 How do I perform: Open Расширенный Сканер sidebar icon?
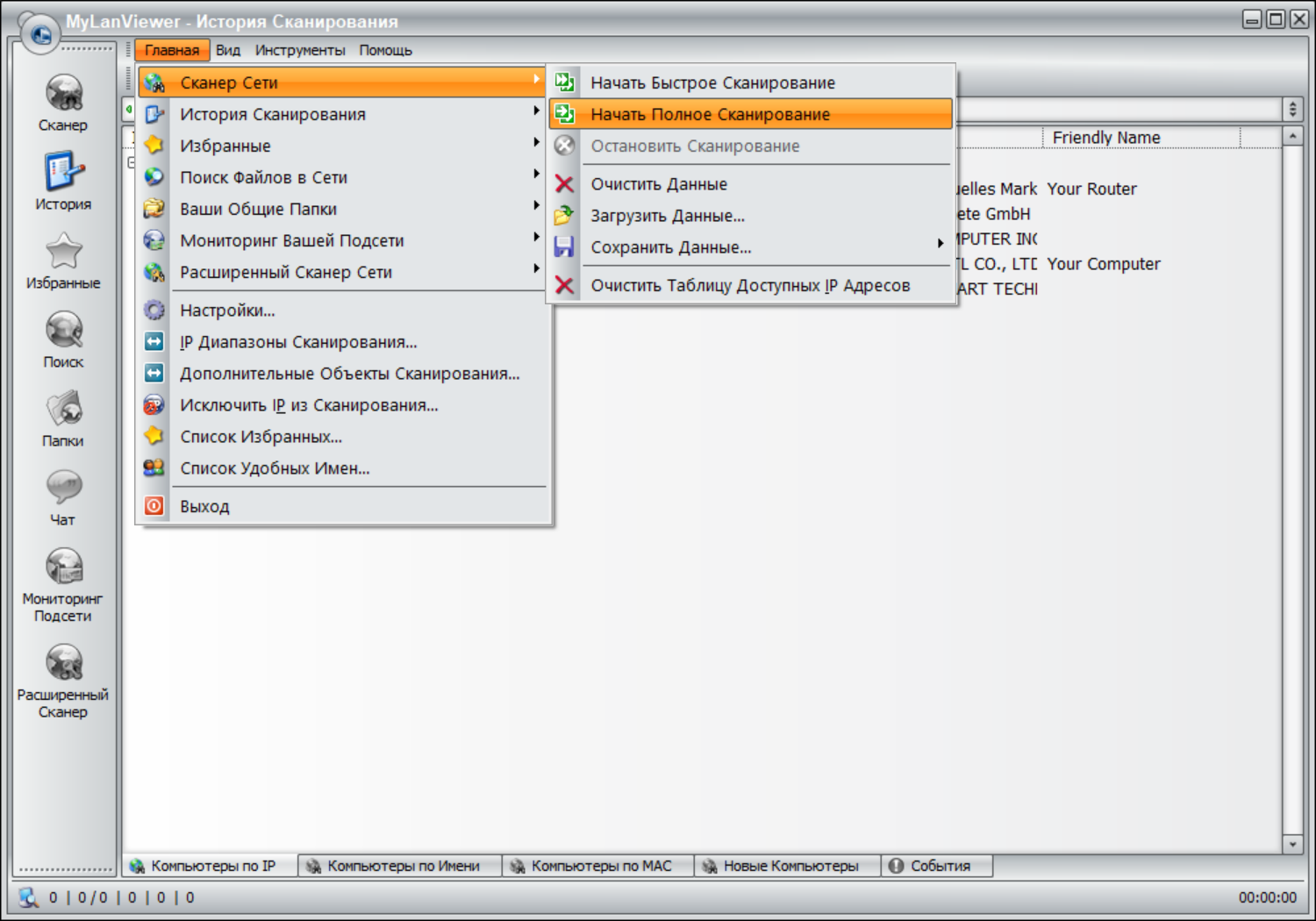63,663
